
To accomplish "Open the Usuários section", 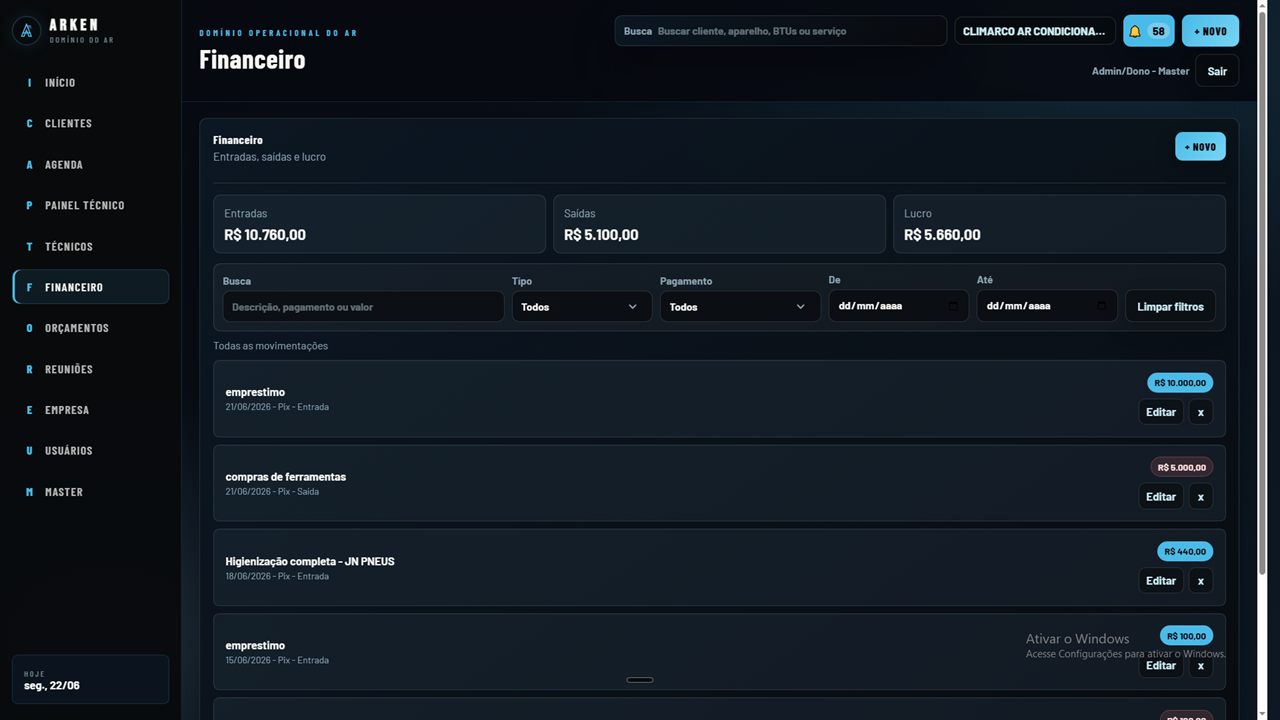I will click(90, 451).
